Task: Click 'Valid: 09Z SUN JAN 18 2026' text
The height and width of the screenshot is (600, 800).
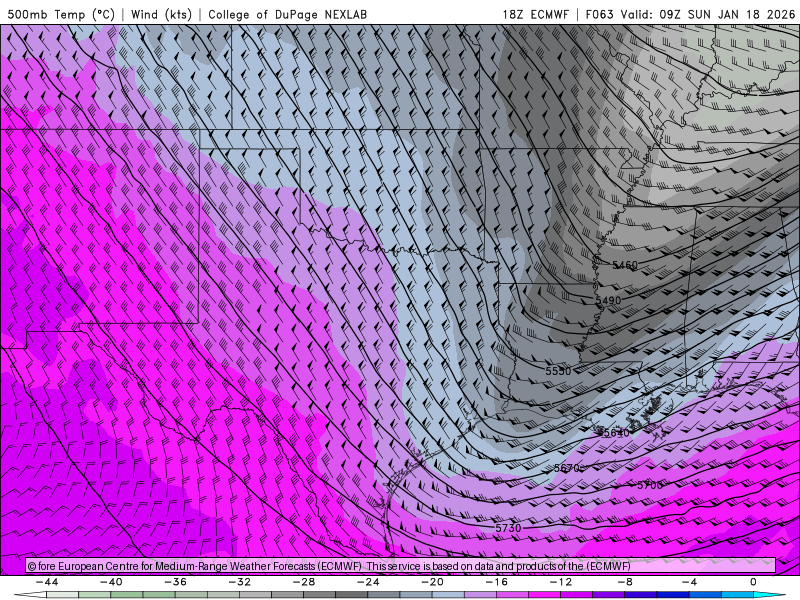Action: pos(707,14)
